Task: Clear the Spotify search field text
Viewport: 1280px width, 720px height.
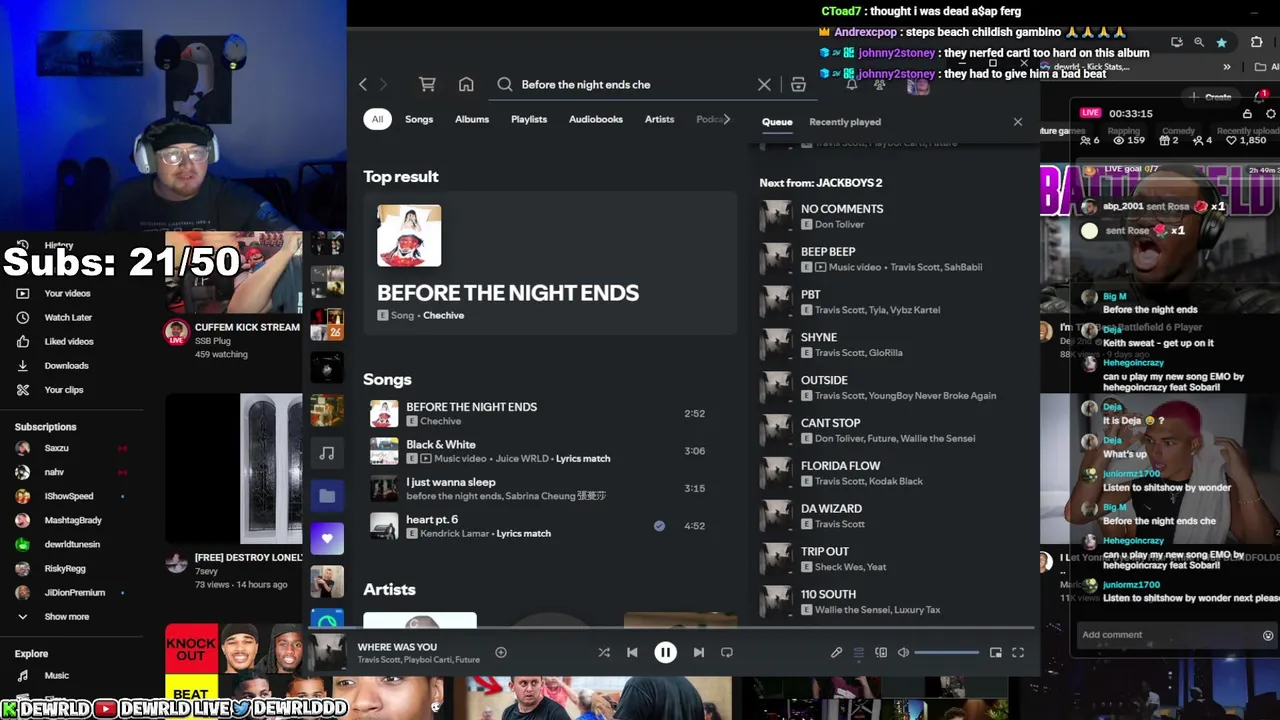Action: (x=764, y=85)
